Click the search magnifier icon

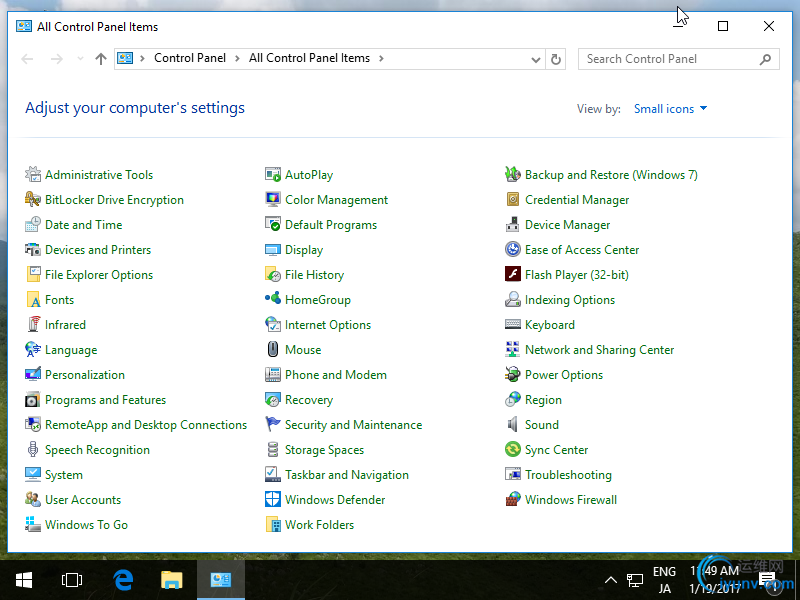click(765, 59)
